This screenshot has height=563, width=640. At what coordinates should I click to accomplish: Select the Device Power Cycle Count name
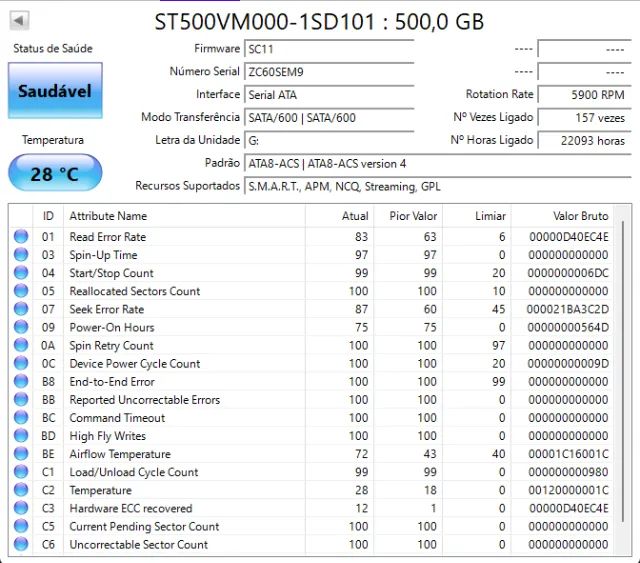[x=135, y=363]
